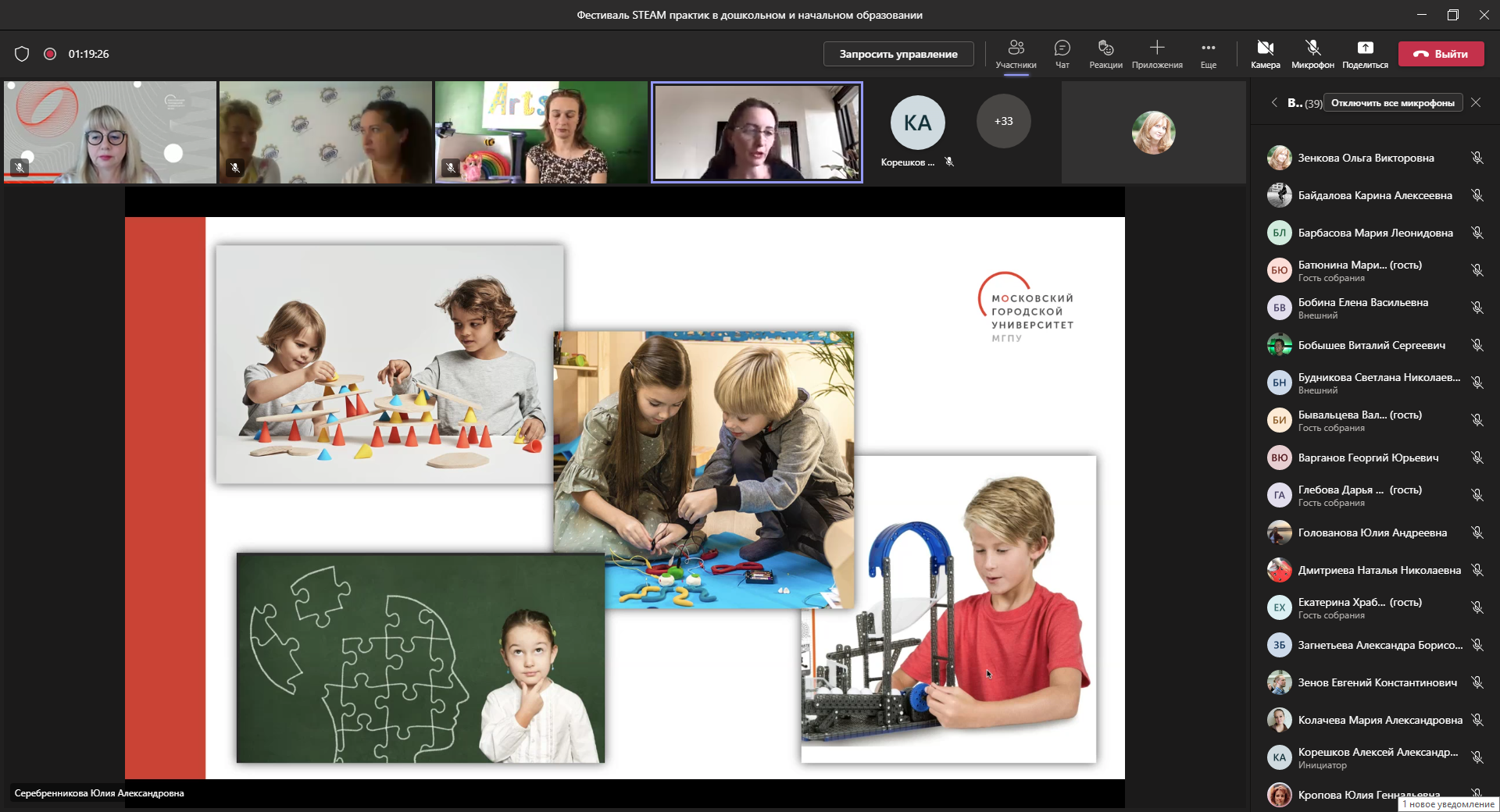Unmute the Microphone (Микрофон)

[x=1312, y=53]
